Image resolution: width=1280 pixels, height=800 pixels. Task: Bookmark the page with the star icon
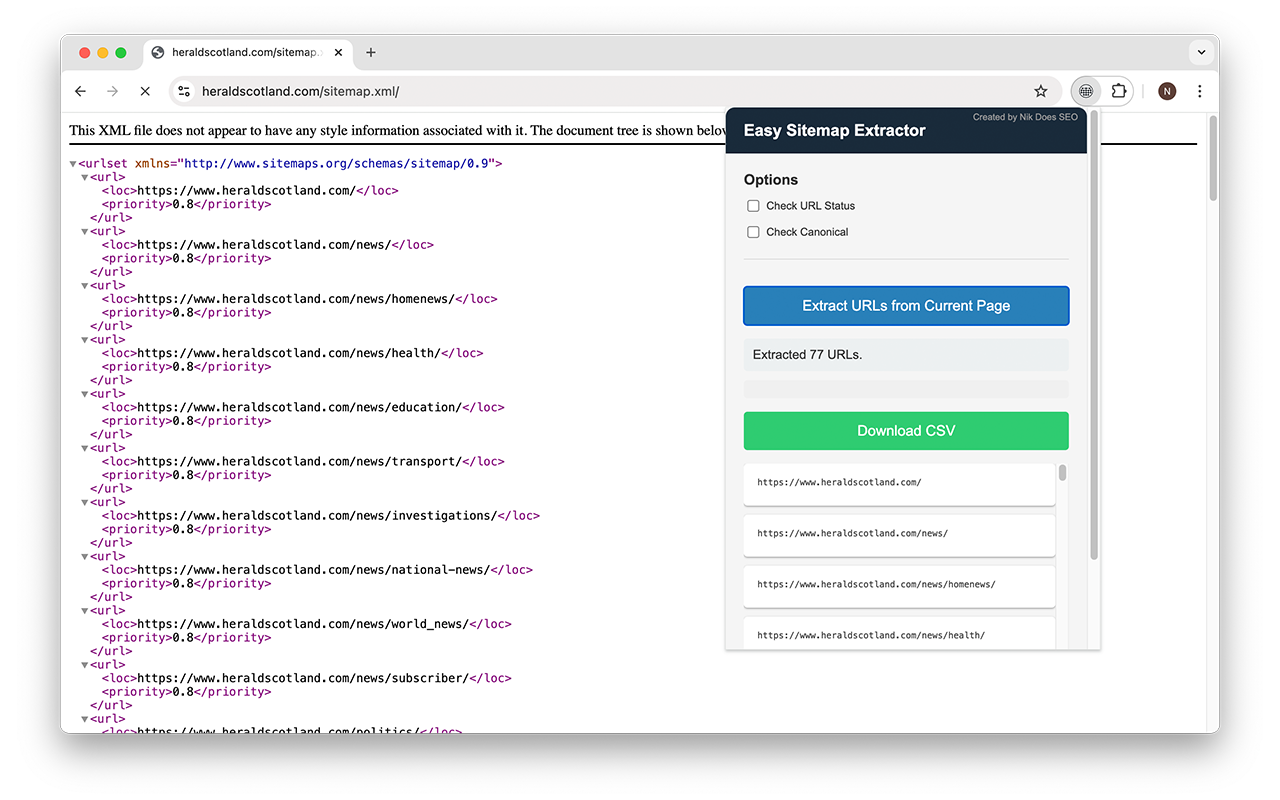tap(1041, 91)
